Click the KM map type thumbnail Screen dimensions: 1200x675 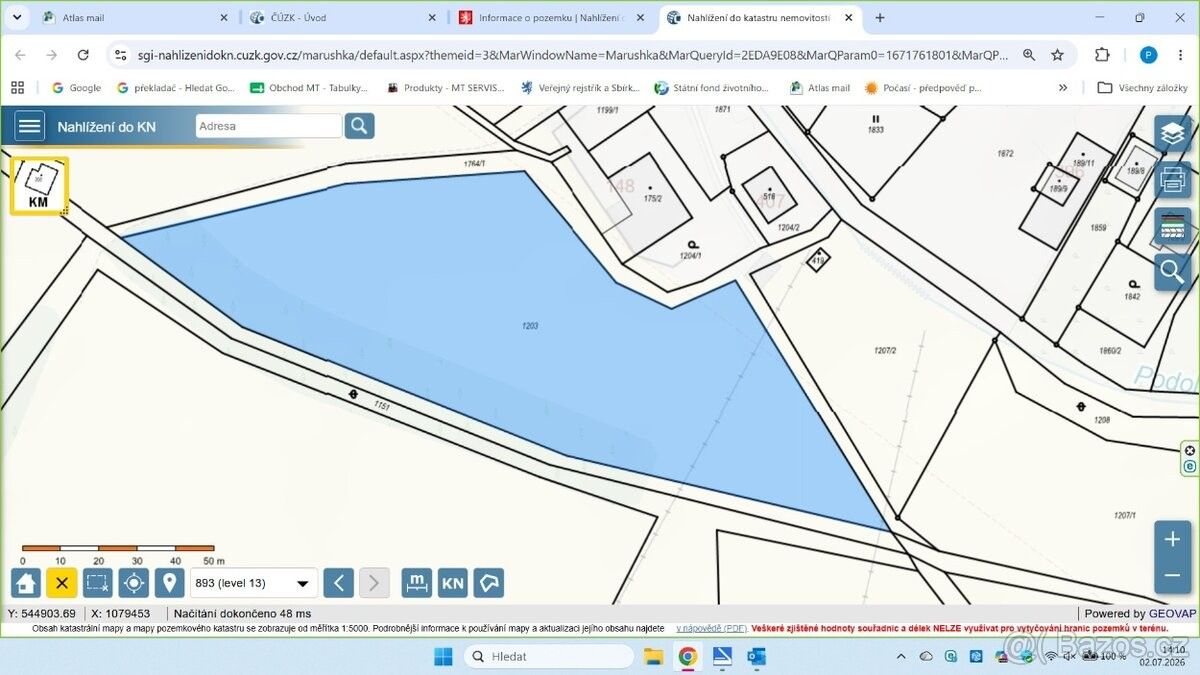point(39,186)
